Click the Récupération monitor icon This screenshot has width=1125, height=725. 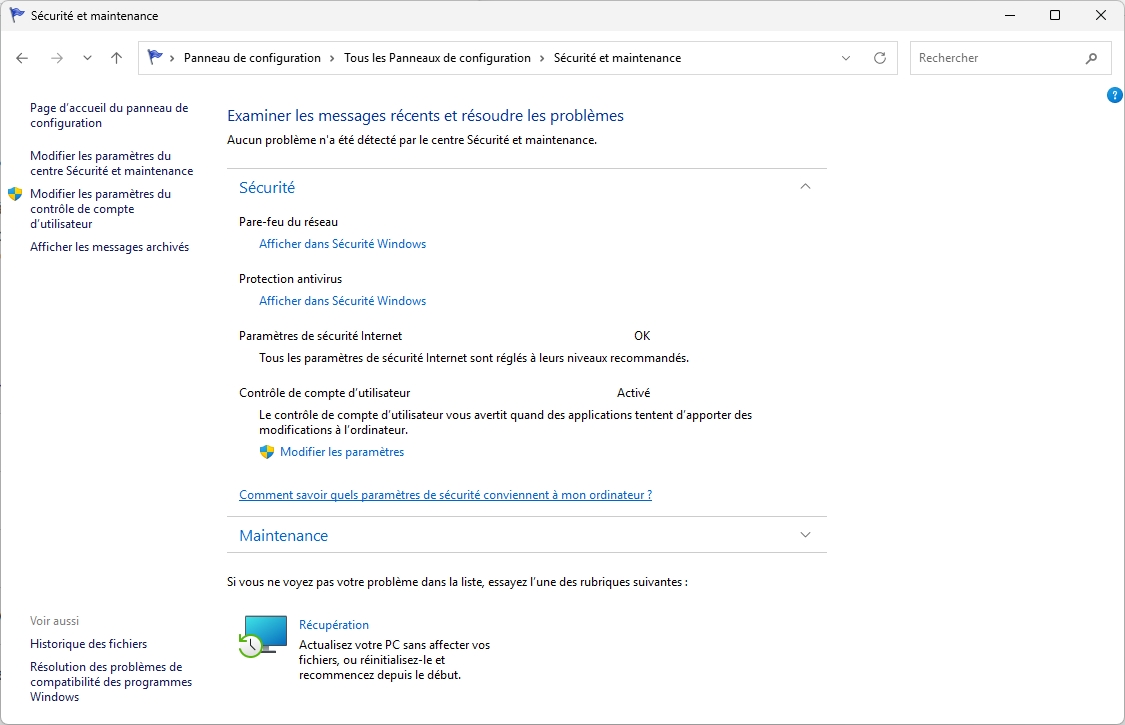263,636
